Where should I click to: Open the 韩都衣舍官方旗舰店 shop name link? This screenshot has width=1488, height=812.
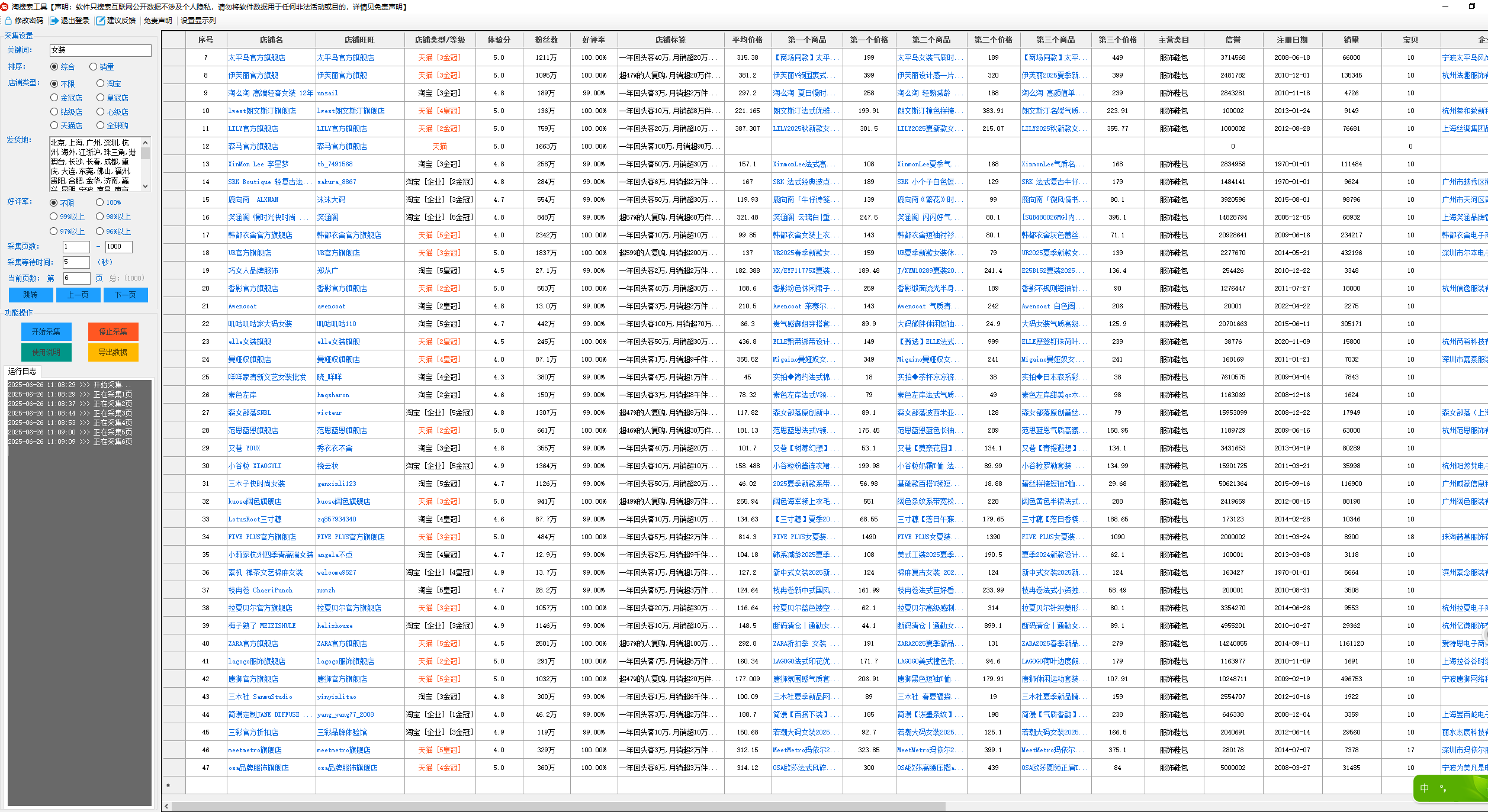click(261, 236)
